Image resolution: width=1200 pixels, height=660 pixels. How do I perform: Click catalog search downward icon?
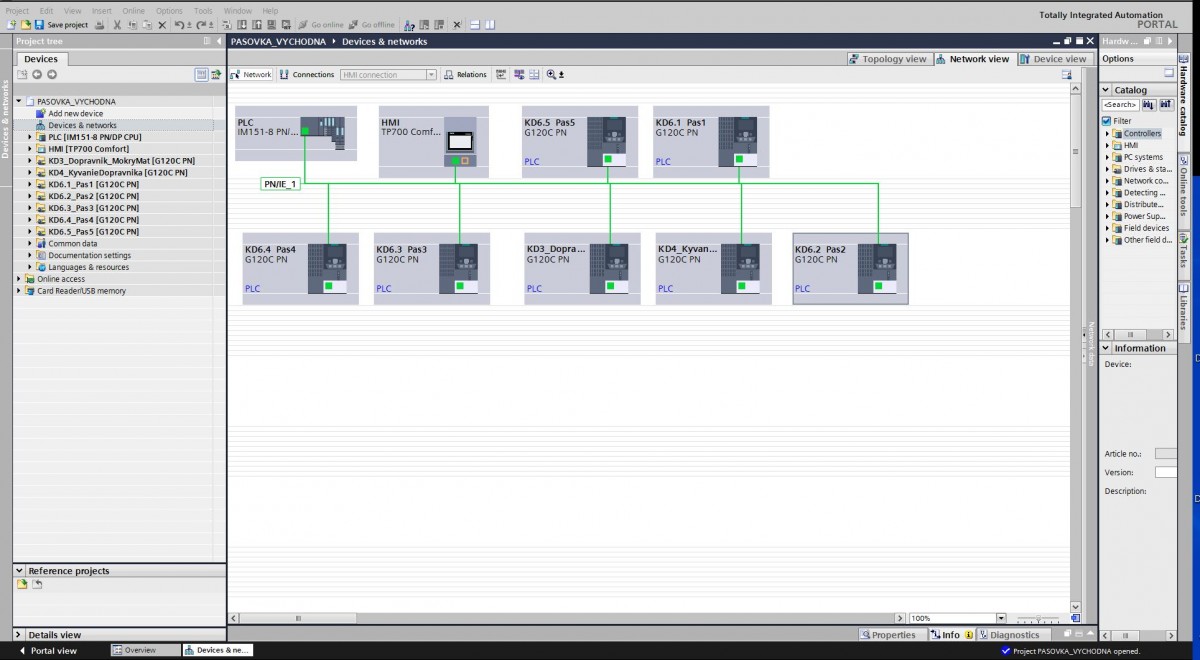1148,104
